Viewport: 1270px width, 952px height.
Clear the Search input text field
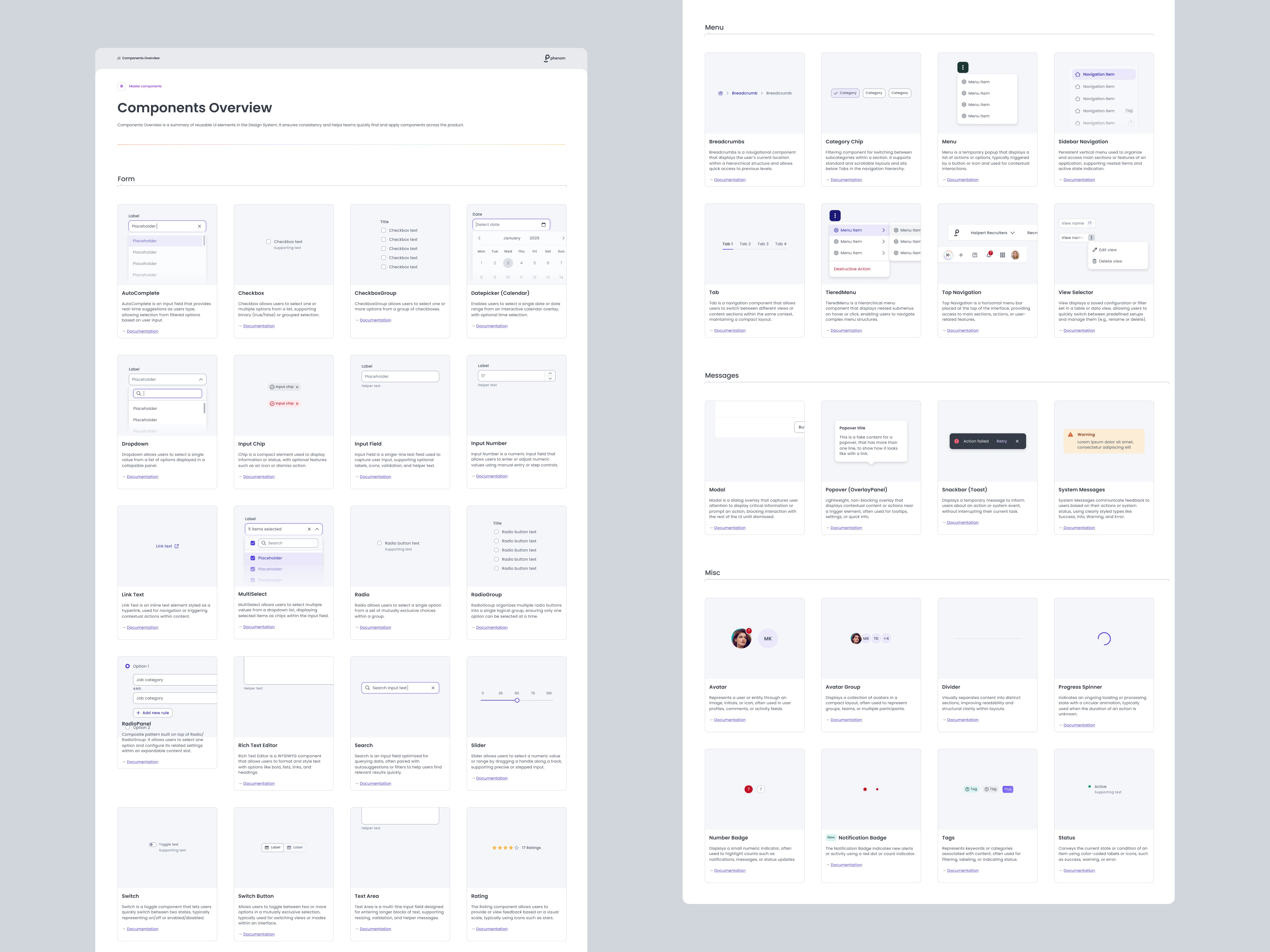click(x=433, y=688)
